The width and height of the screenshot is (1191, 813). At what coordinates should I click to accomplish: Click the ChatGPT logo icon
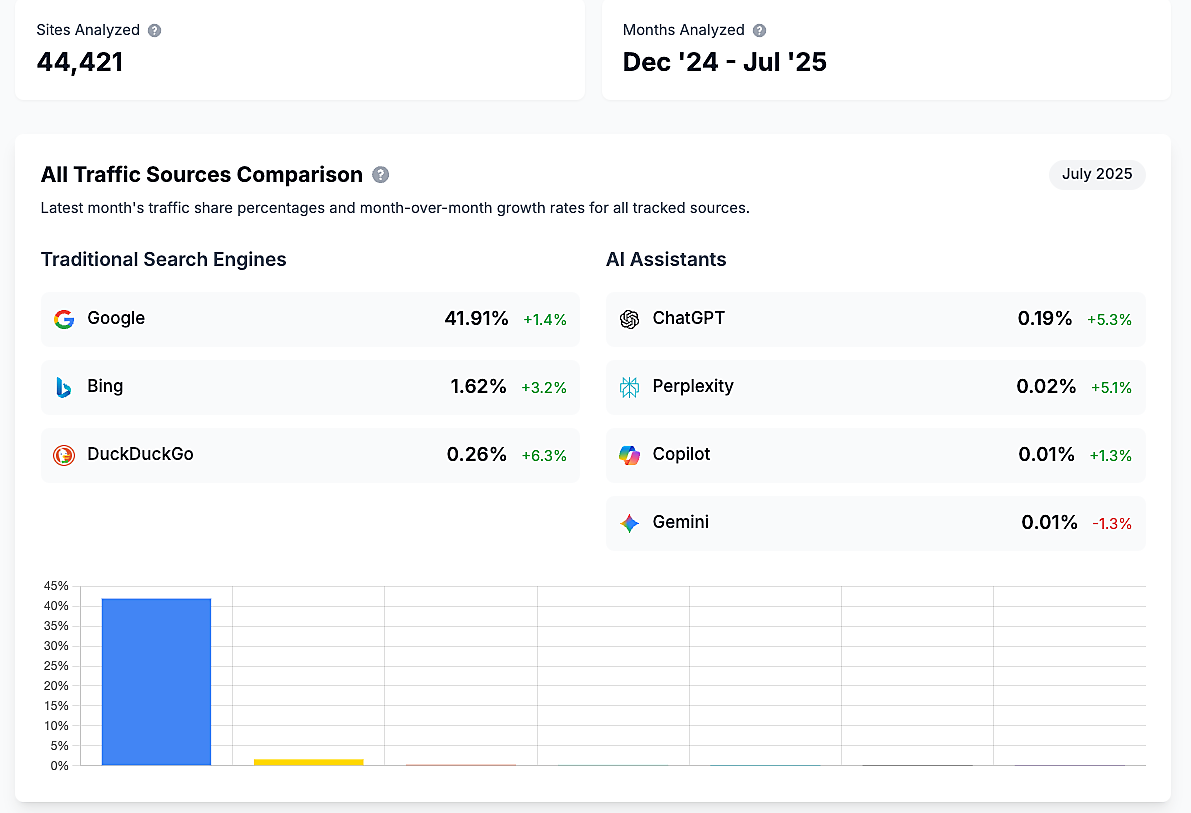(629, 319)
